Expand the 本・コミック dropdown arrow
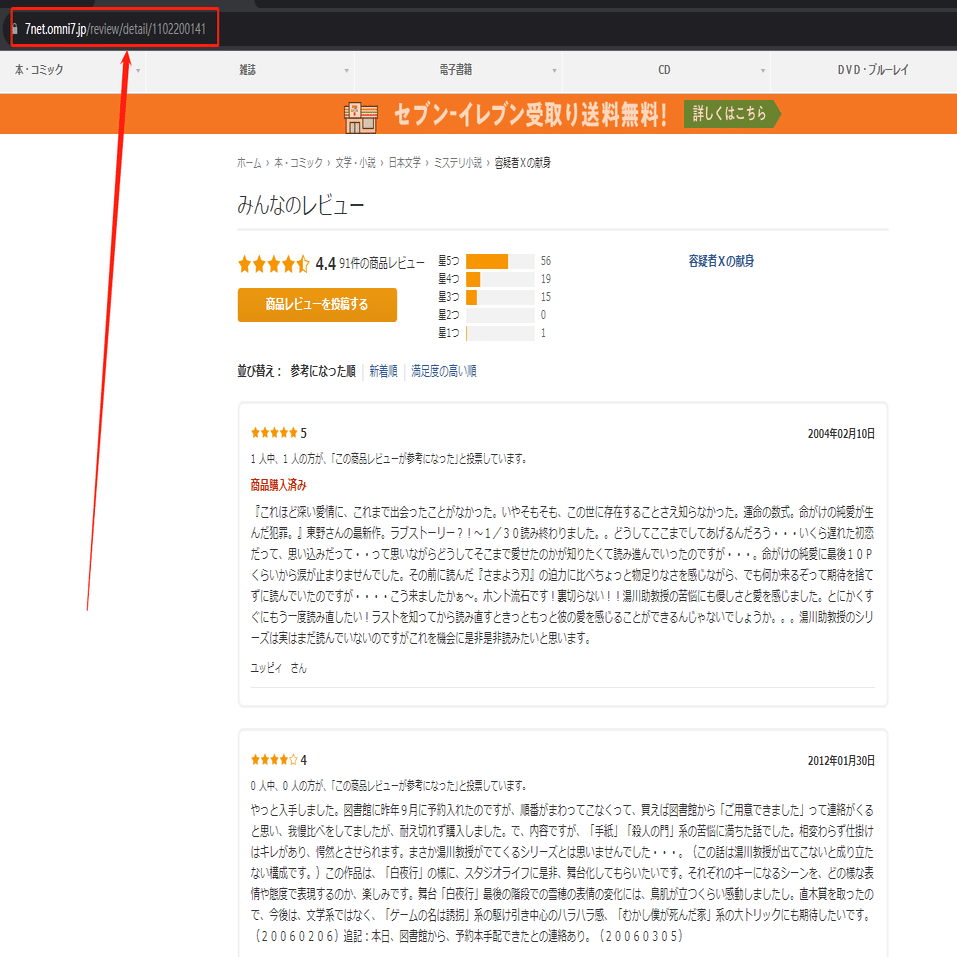Screen dimensions: 957x957 pyautogui.click(x=138, y=71)
